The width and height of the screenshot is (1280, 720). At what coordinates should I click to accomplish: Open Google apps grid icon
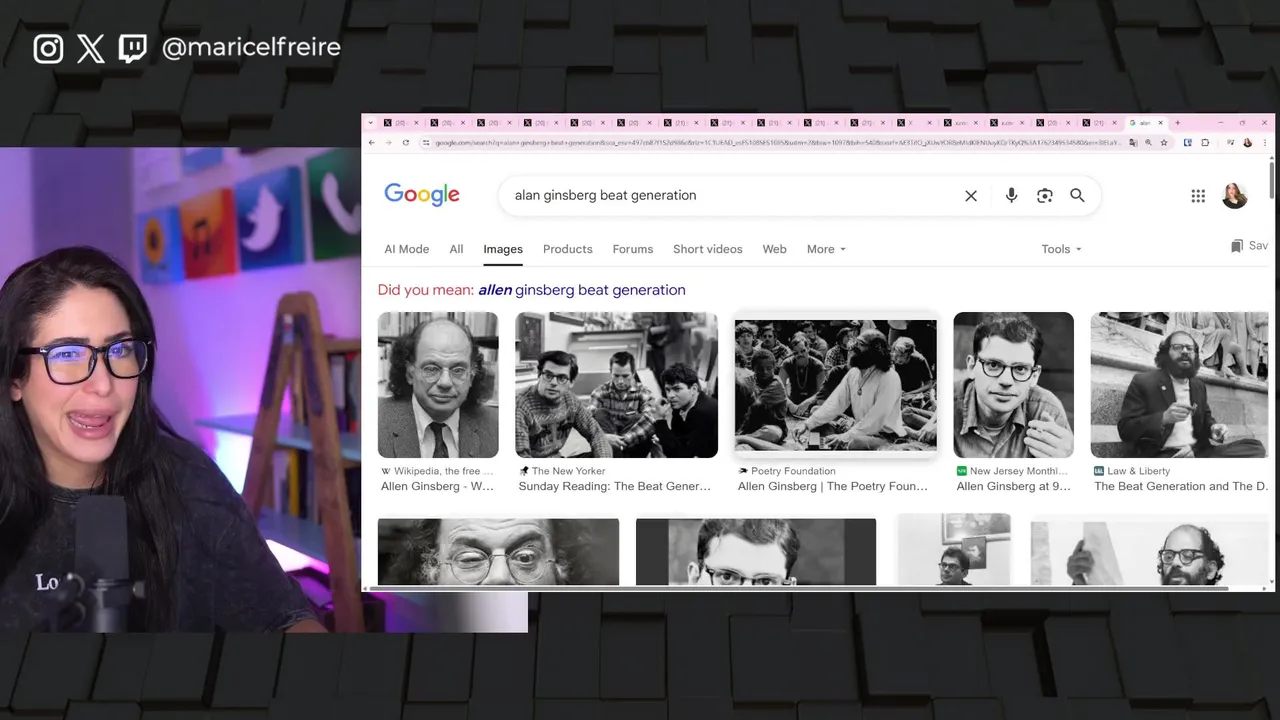coord(1198,196)
